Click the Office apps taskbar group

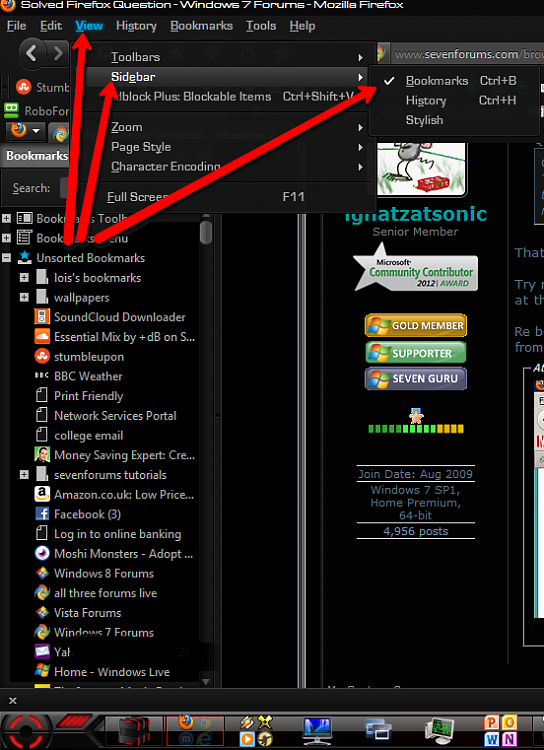click(500, 731)
